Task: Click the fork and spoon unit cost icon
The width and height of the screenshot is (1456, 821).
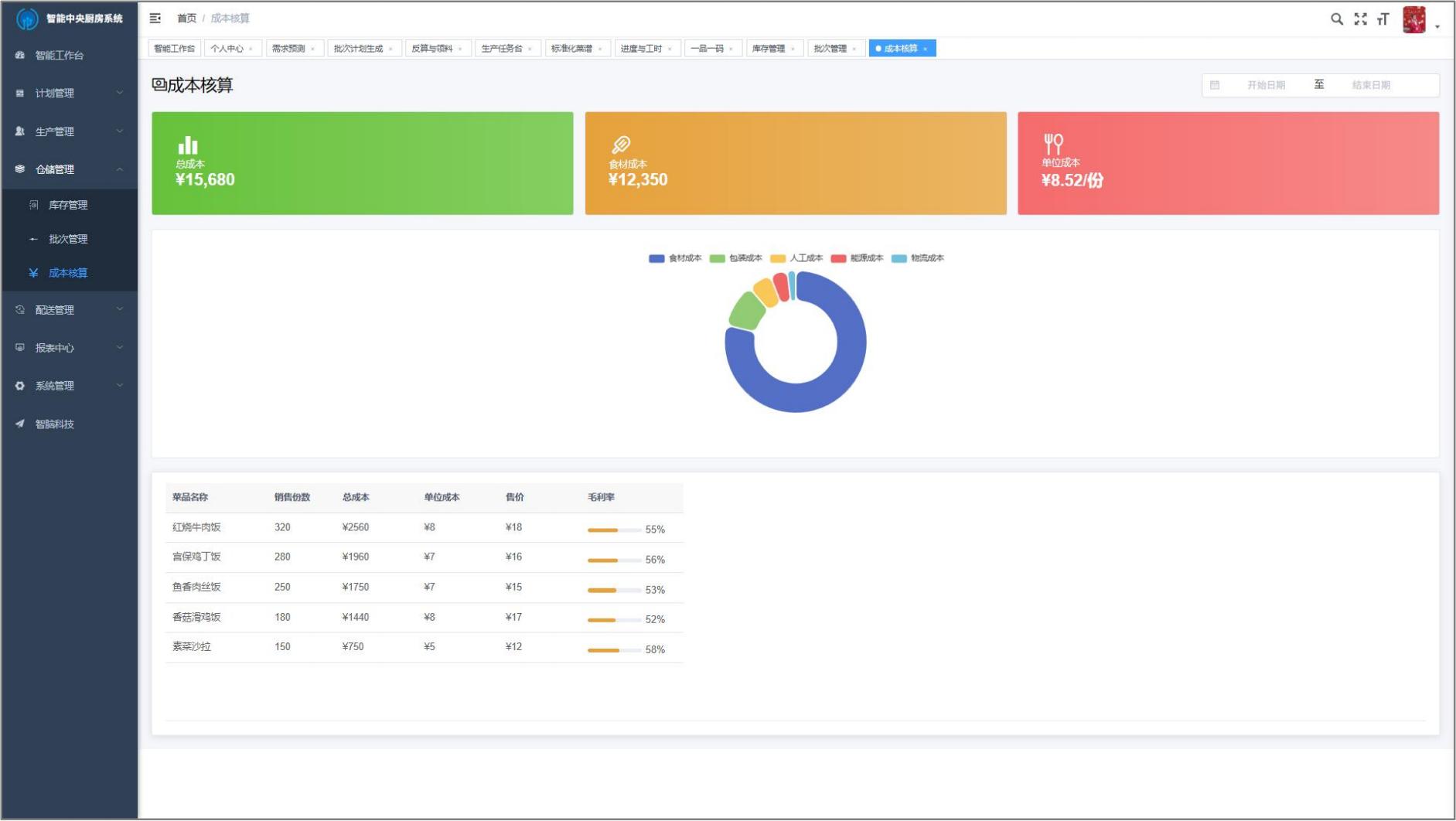Action: coord(1053,144)
